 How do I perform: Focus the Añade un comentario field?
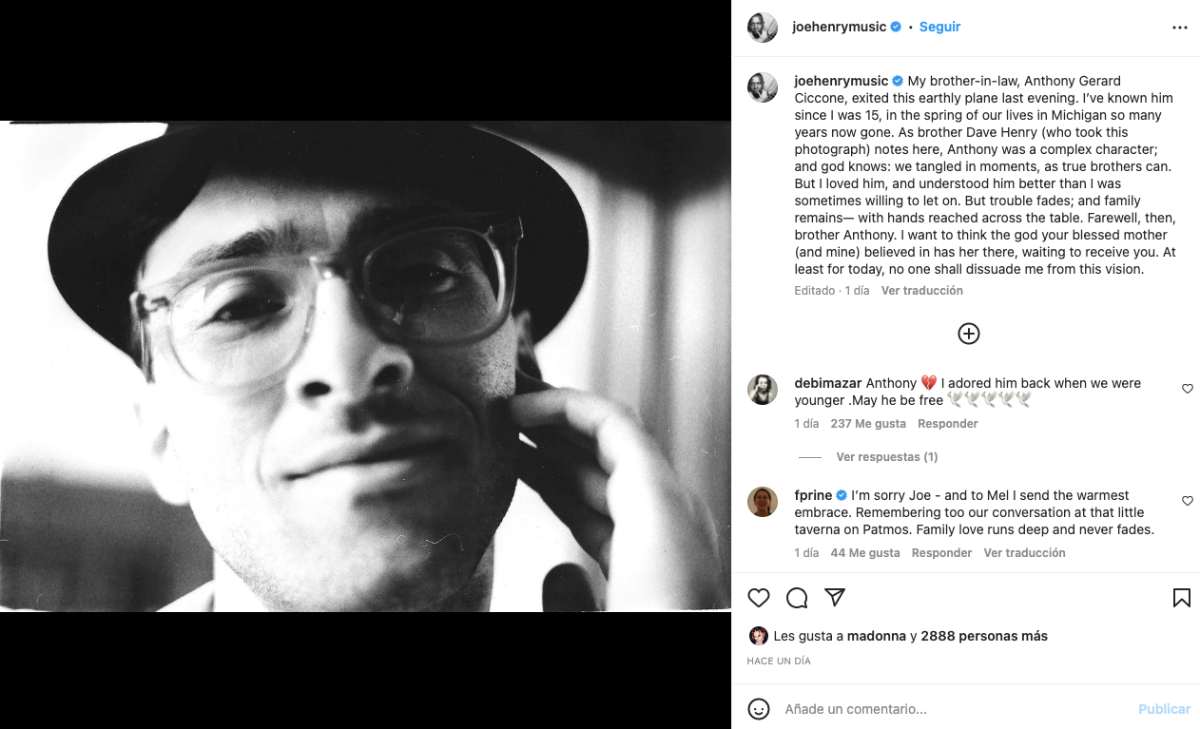(x=950, y=709)
